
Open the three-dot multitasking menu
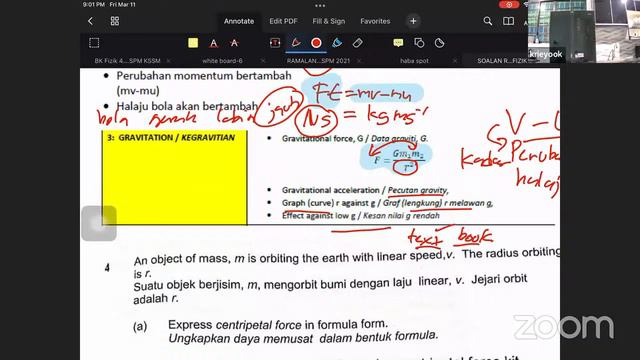320,6
